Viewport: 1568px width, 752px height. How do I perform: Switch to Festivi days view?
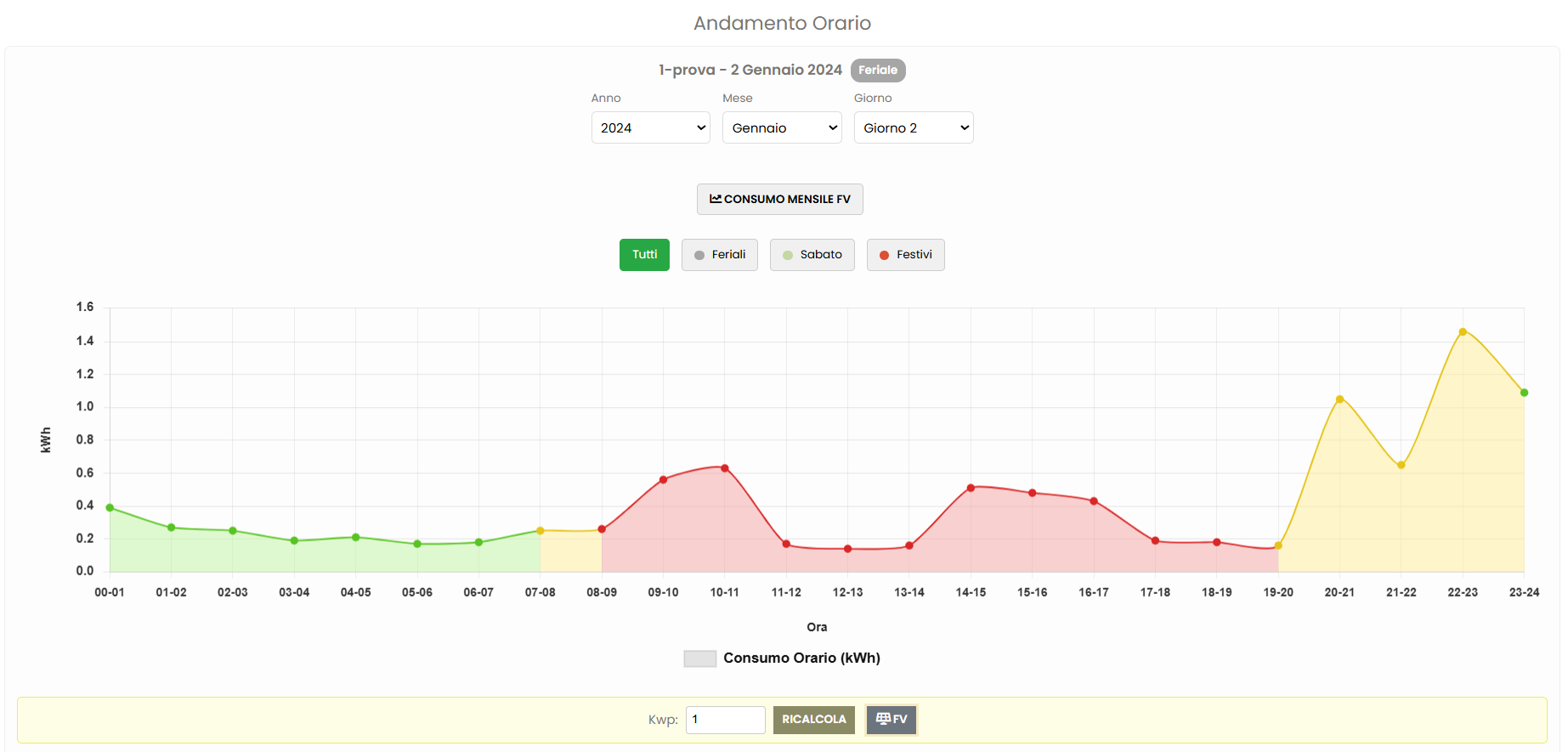click(906, 255)
